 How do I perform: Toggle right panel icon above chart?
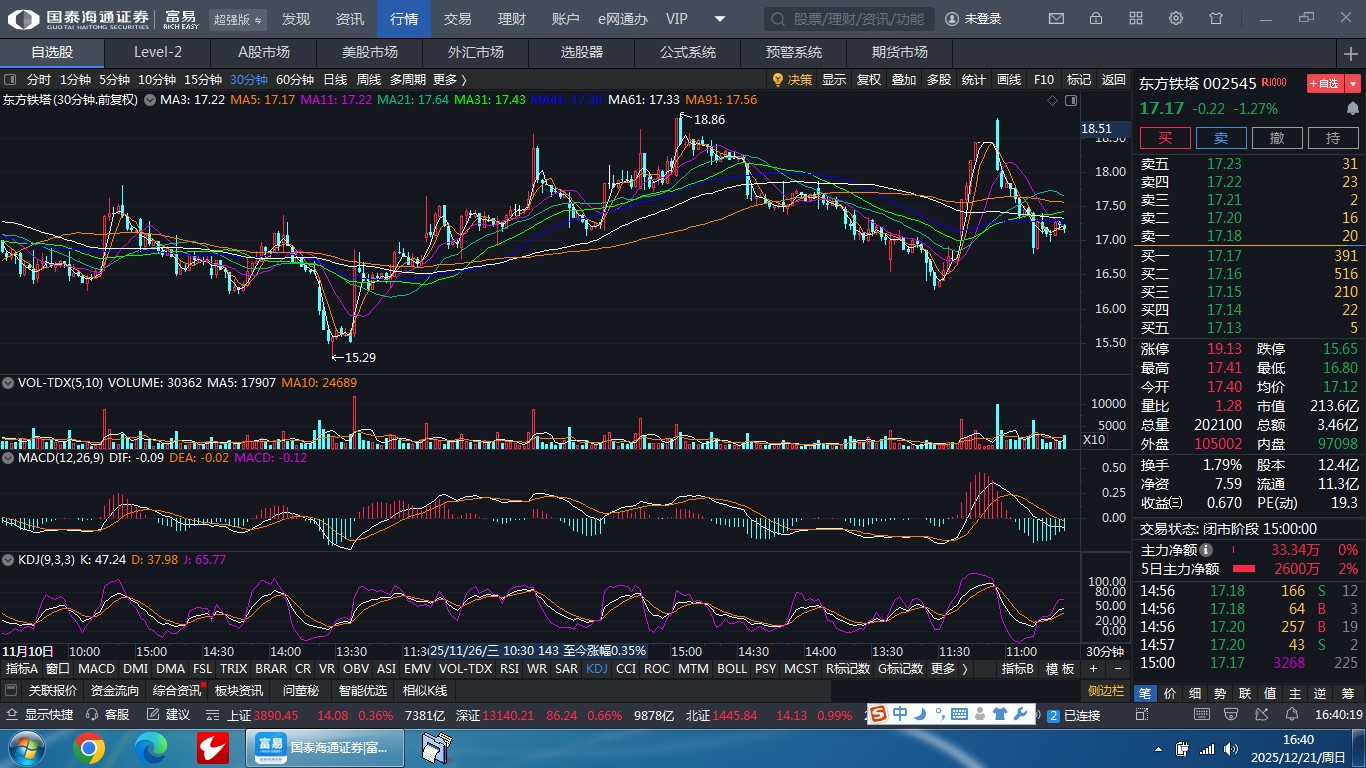(1071, 100)
